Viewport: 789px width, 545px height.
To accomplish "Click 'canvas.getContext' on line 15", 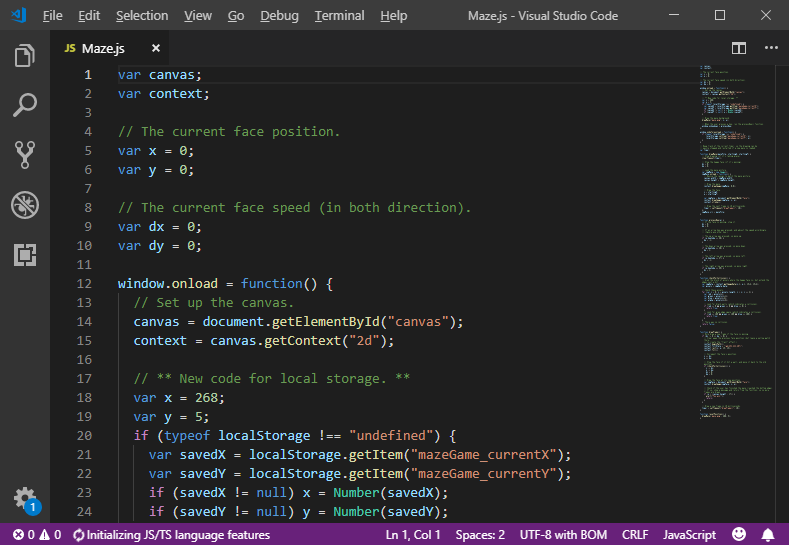I will click(276, 341).
